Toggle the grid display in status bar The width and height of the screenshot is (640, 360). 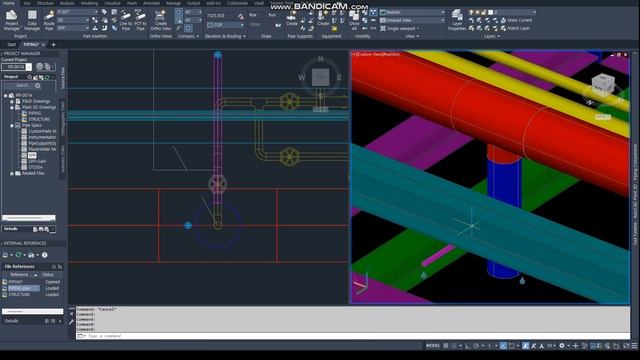(446, 346)
